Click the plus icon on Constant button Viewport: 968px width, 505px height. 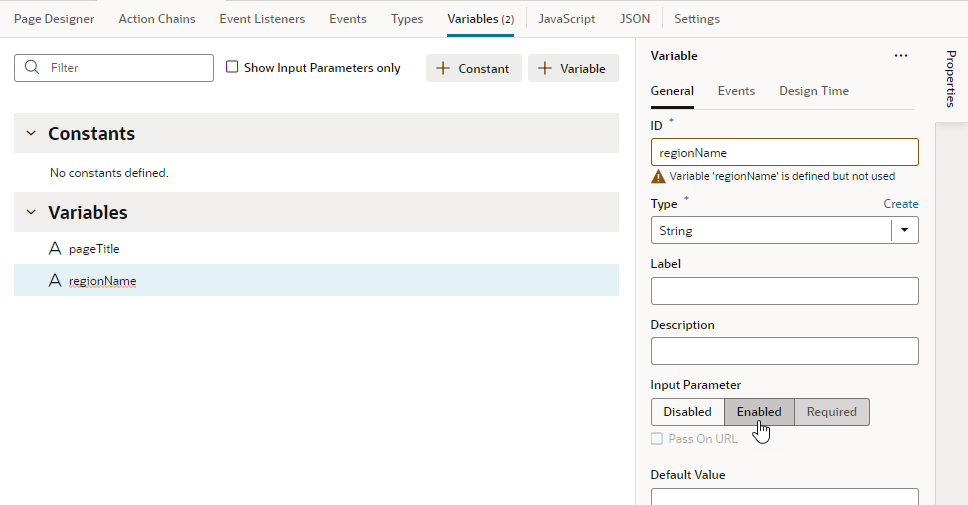pos(444,68)
